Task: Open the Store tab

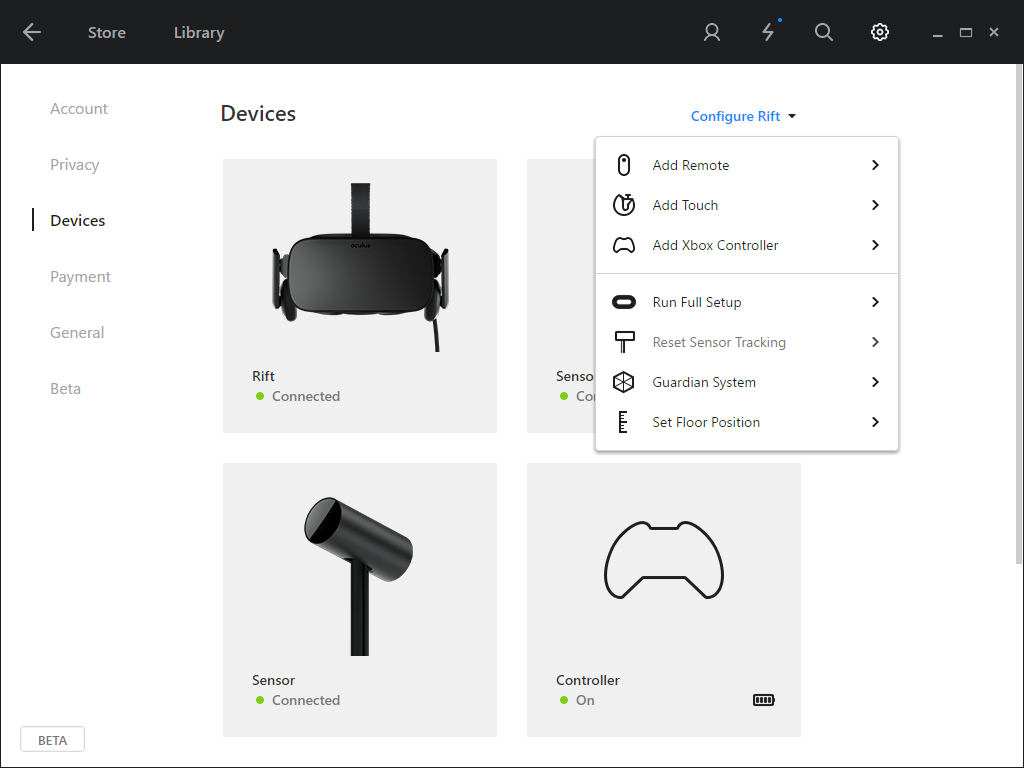Action: pos(107,32)
